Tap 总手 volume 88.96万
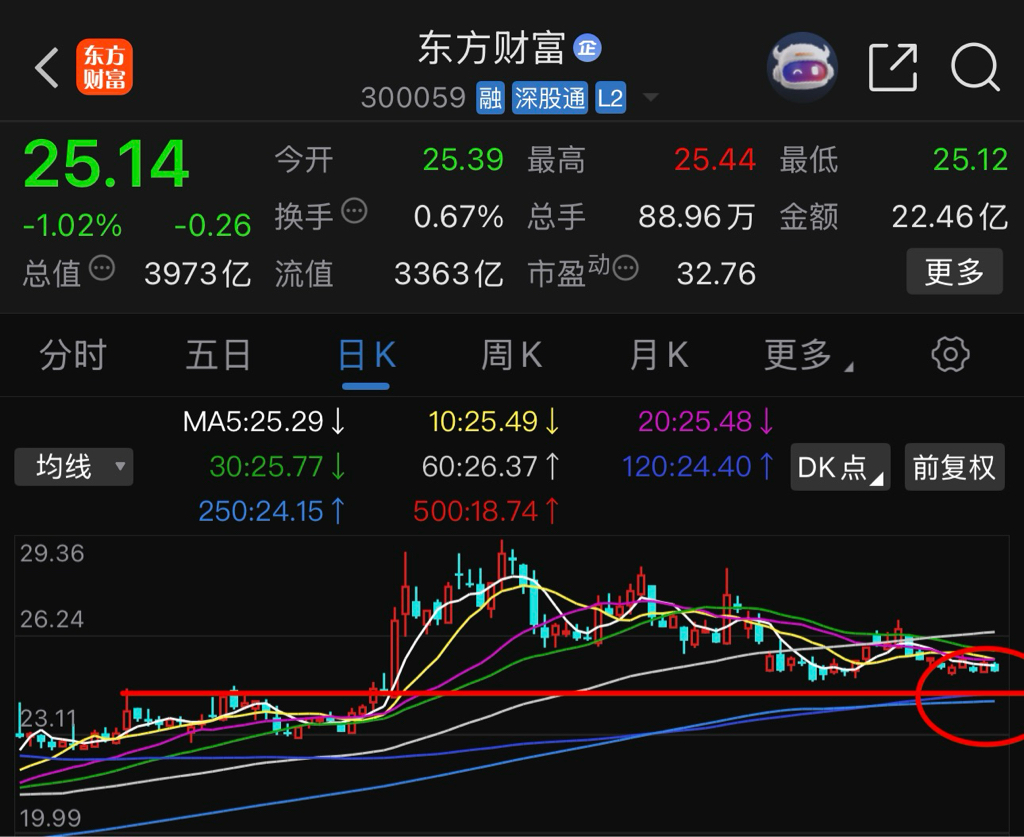The image size is (1024, 837). [696, 216]
